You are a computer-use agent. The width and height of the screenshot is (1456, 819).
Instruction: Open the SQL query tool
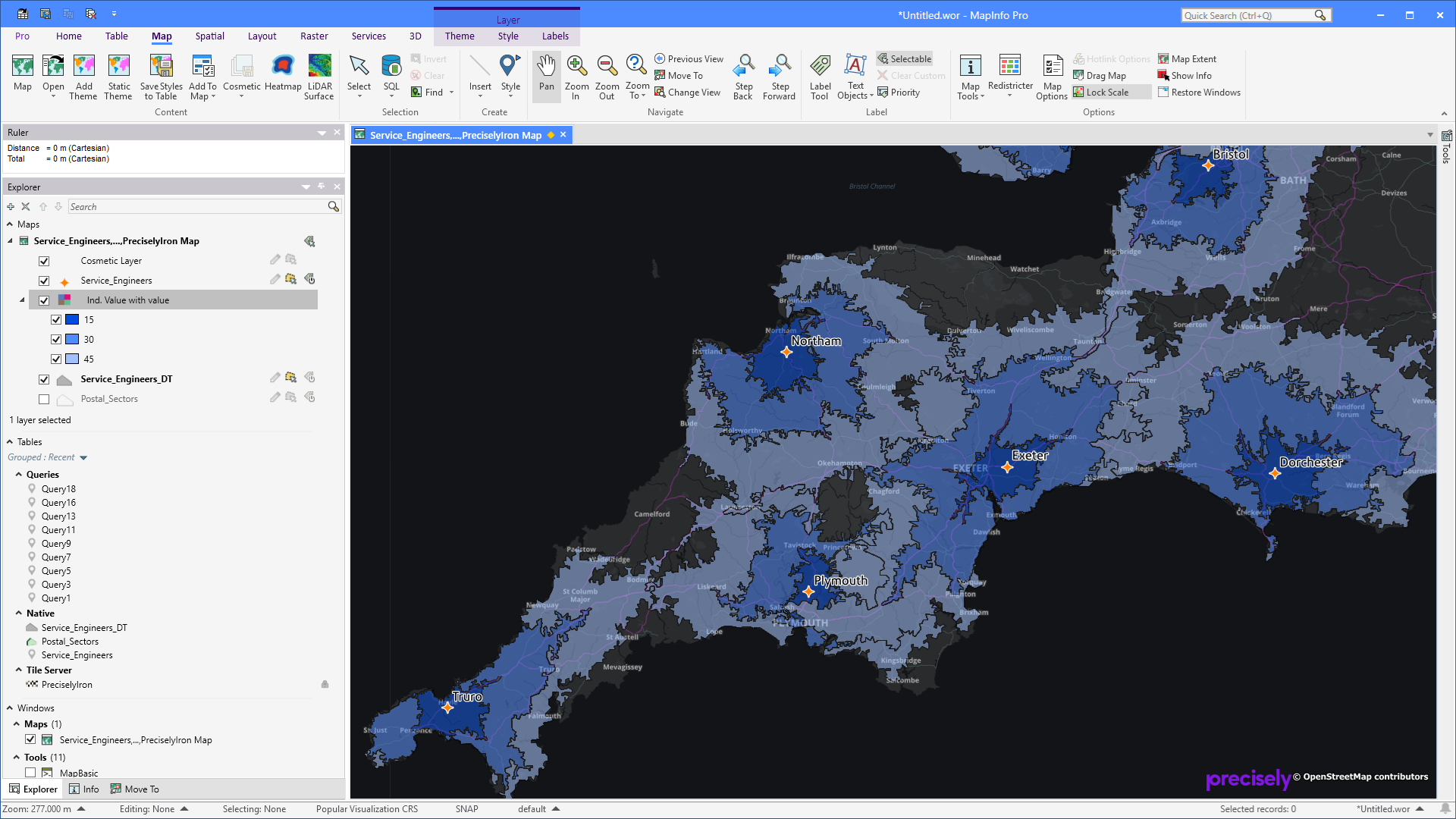(391, 67)
